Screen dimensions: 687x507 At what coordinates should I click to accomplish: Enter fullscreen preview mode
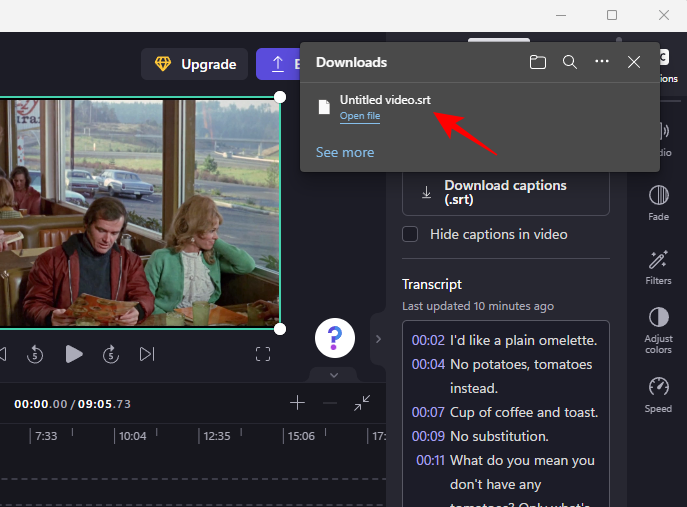[263, 353]
